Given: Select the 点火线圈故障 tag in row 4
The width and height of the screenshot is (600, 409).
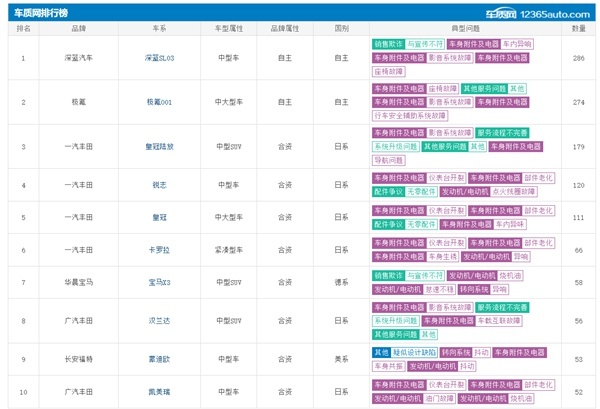Looking at the screenshot, I should tap(514, 192).
